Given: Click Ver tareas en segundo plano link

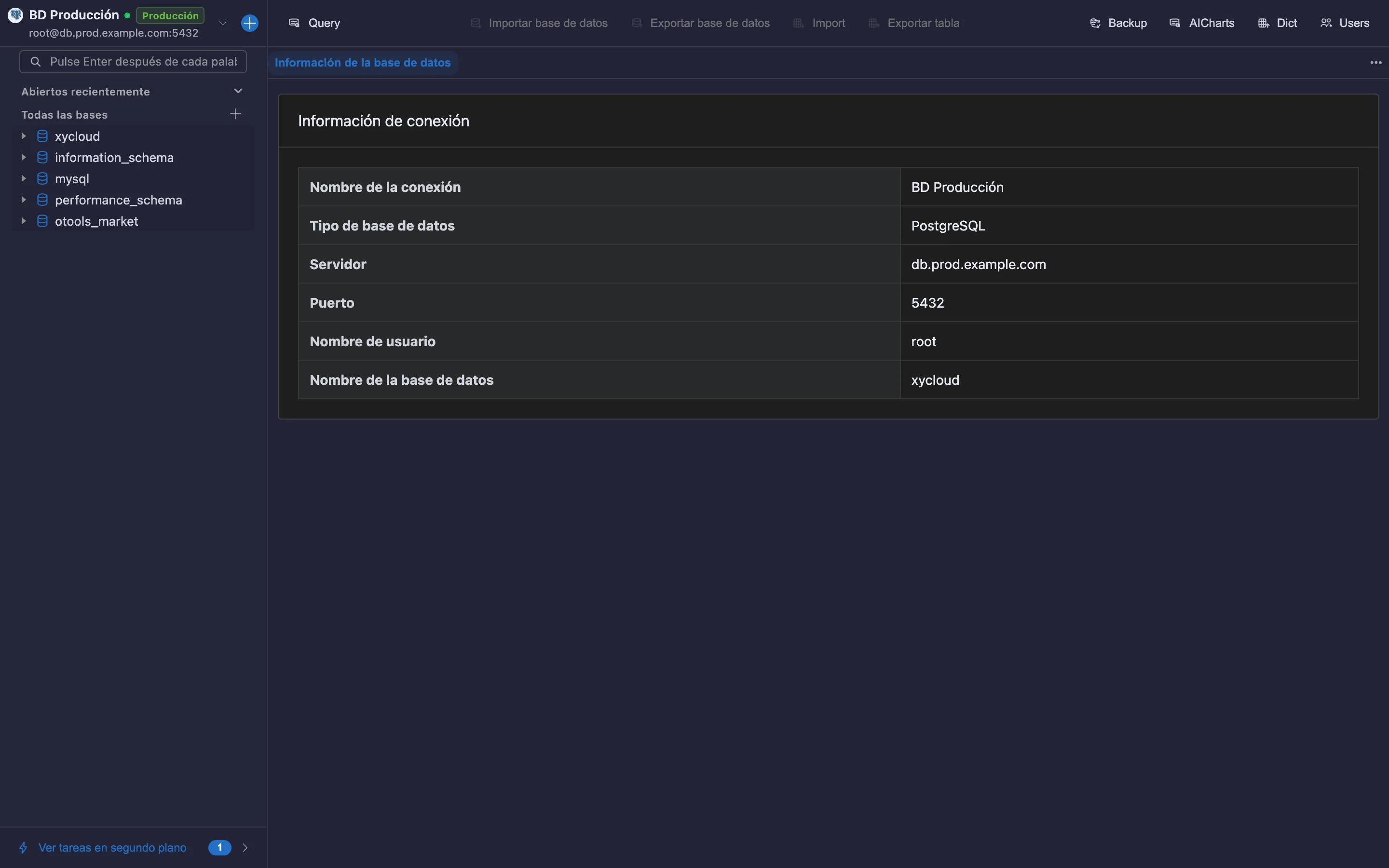Looking at the screenshot, I should [112, 847].
